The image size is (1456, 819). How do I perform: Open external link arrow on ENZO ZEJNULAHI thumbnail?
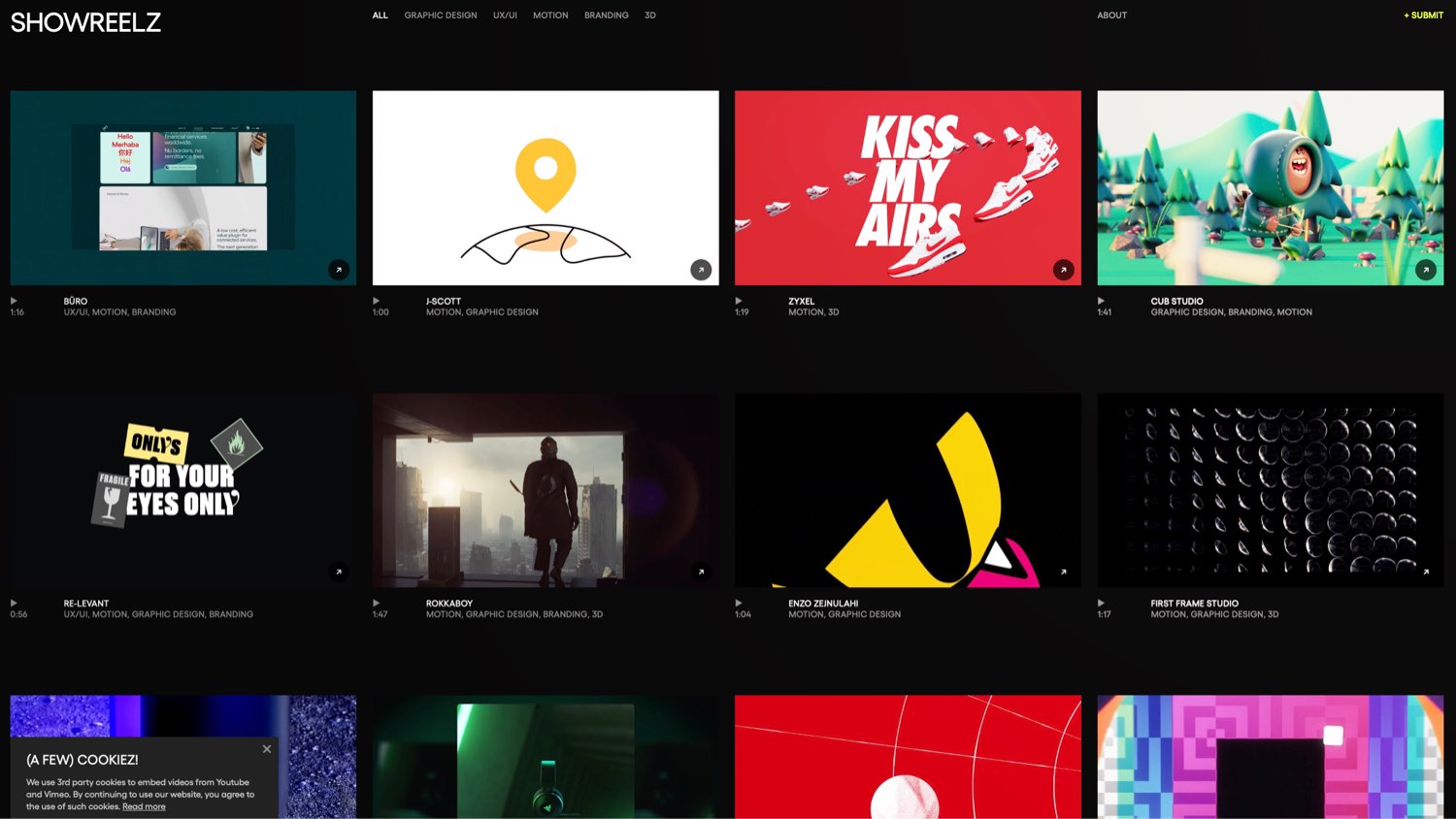pos(1064,572)
